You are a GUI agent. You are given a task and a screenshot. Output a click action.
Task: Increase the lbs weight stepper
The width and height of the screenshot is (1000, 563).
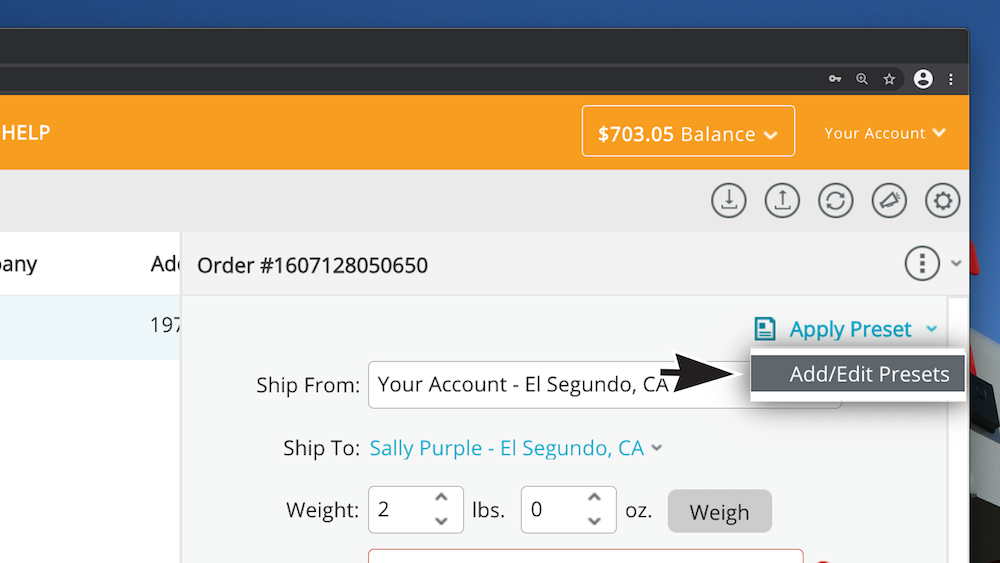(x=441, y=497)
